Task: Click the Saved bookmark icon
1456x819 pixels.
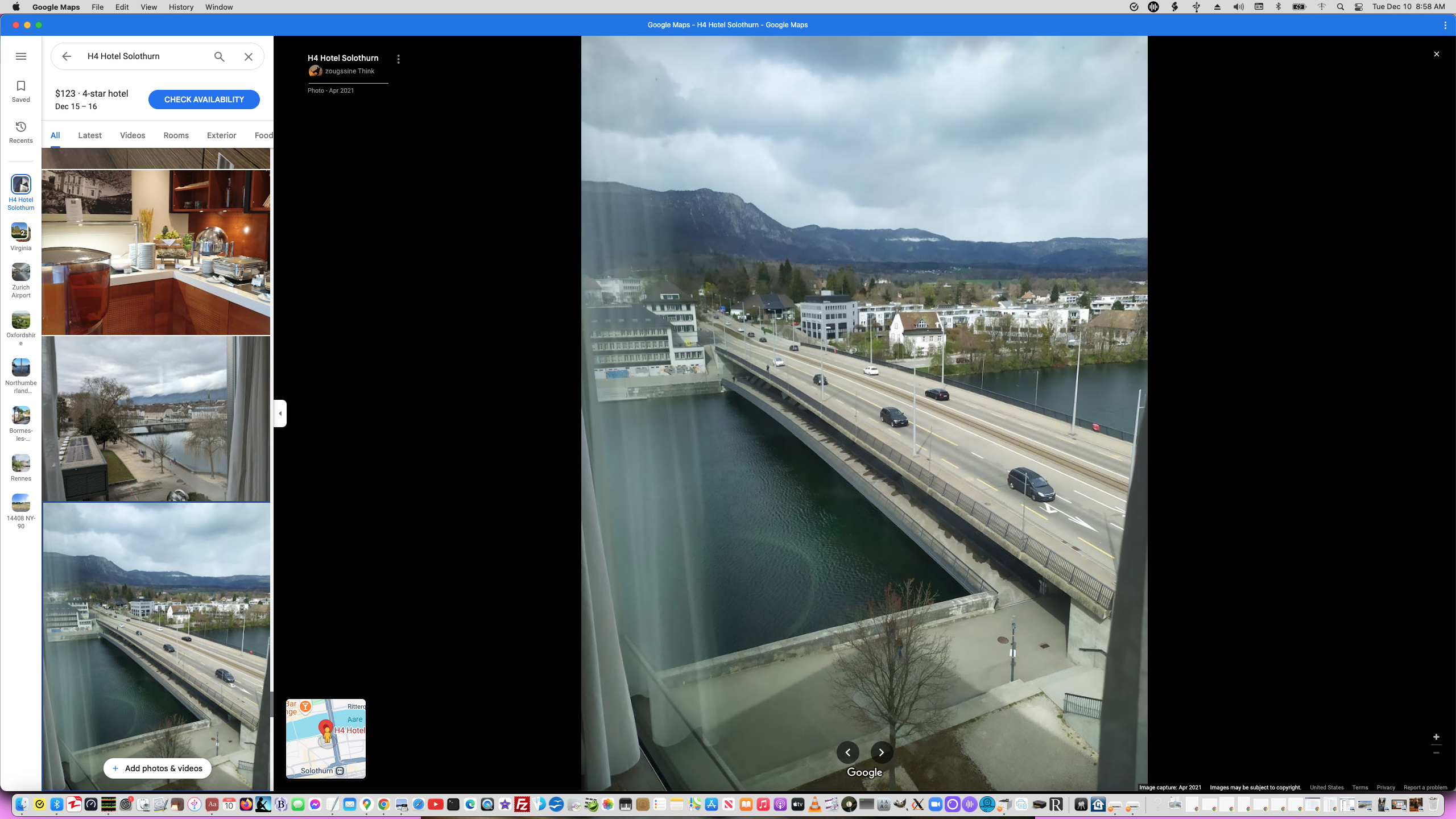Action: click(21, 91)
